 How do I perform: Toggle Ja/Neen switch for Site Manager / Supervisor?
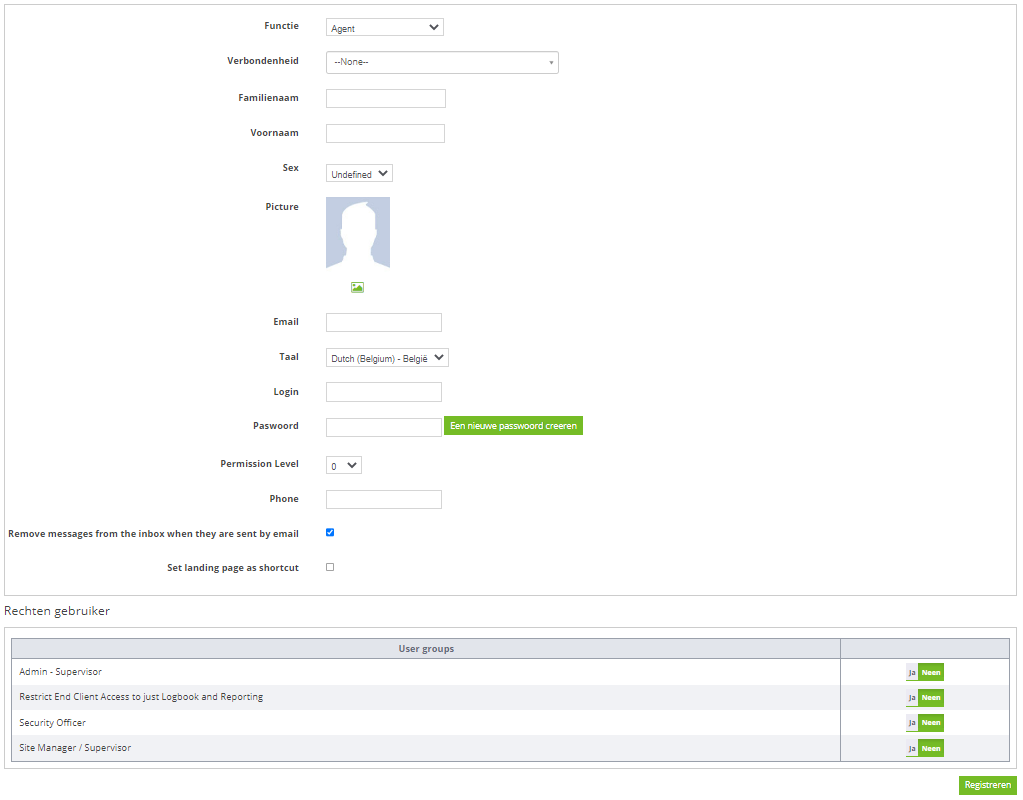click(924, 748)
